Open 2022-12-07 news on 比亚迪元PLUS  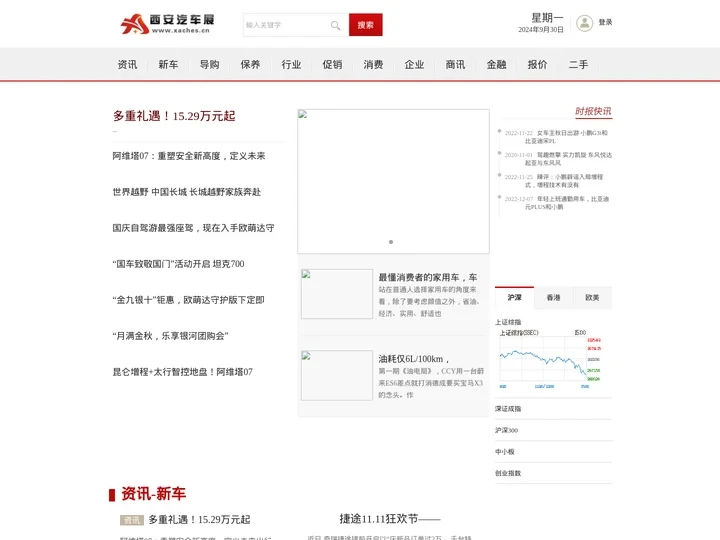(557, 203)
